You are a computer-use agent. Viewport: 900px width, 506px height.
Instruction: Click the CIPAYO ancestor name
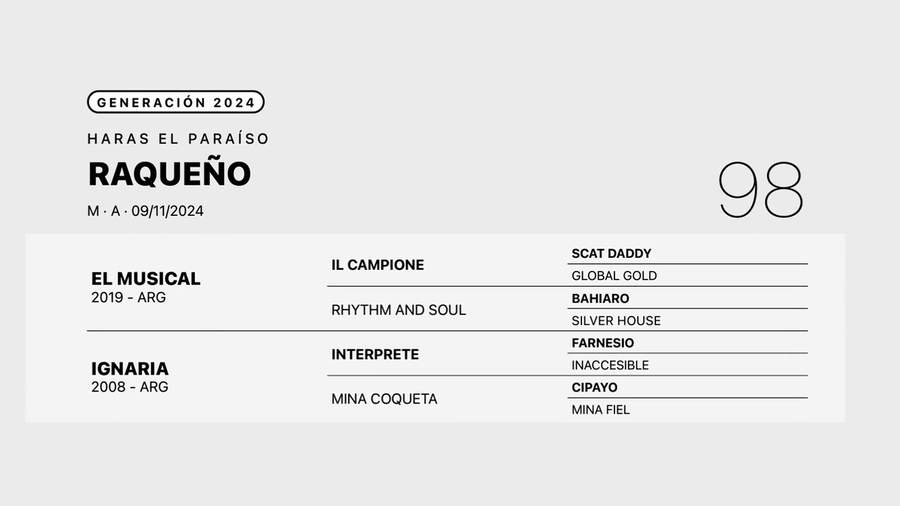(x=595, y=387)
